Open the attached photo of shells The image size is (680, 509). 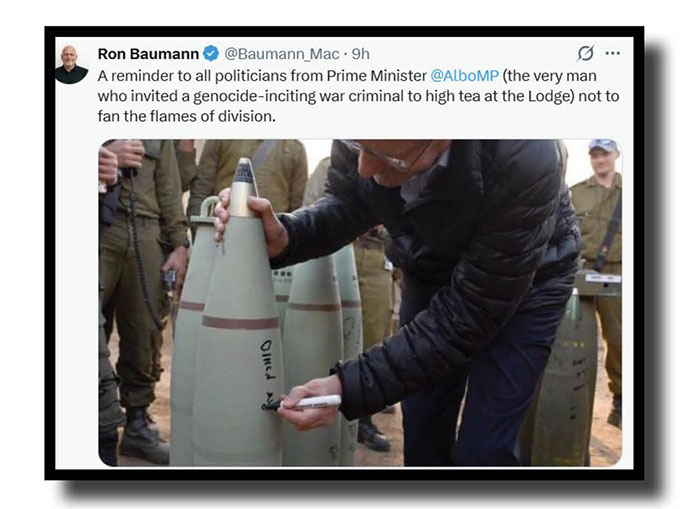pyautogui.click(x=360, y=303)
